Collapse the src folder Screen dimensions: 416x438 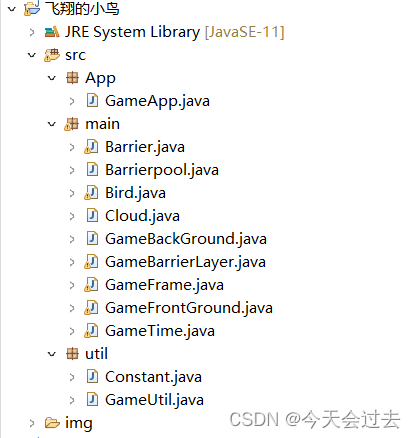pos(32,55)
